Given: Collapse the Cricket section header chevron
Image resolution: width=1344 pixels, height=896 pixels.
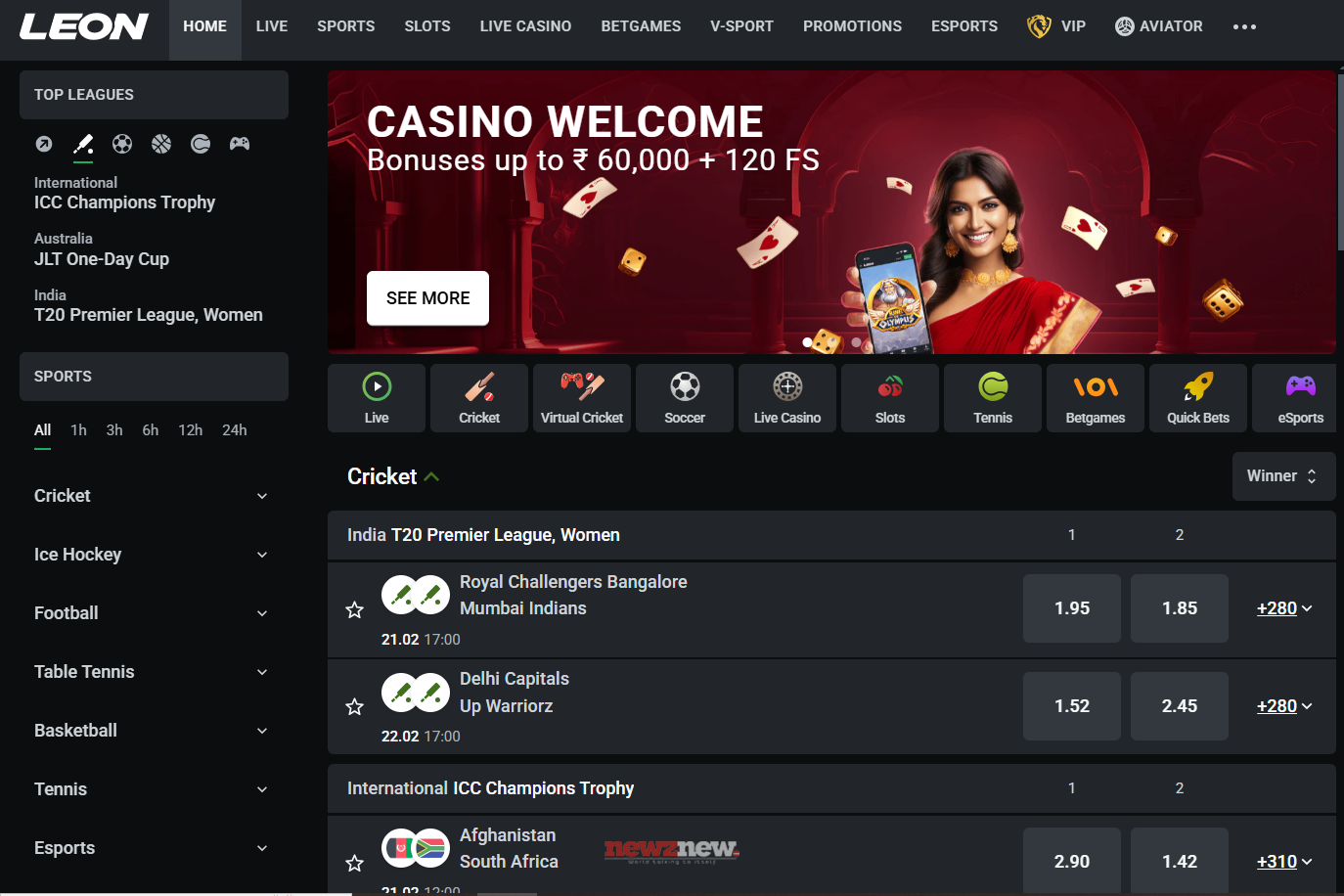Looking at the screenshot, I should (x=432, y=477).
